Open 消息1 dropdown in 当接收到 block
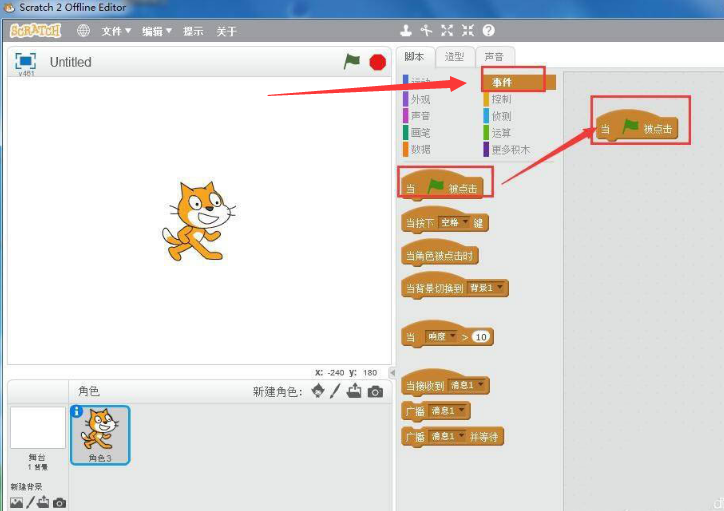Image resolution: width=724 pixels, height=511 pixels. (467, 385)
